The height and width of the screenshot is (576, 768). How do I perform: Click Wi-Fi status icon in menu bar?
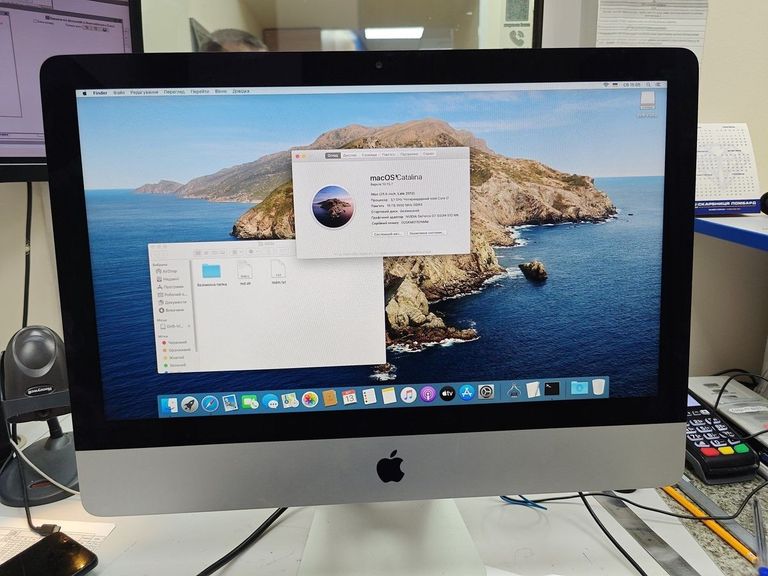pos(605,85)
